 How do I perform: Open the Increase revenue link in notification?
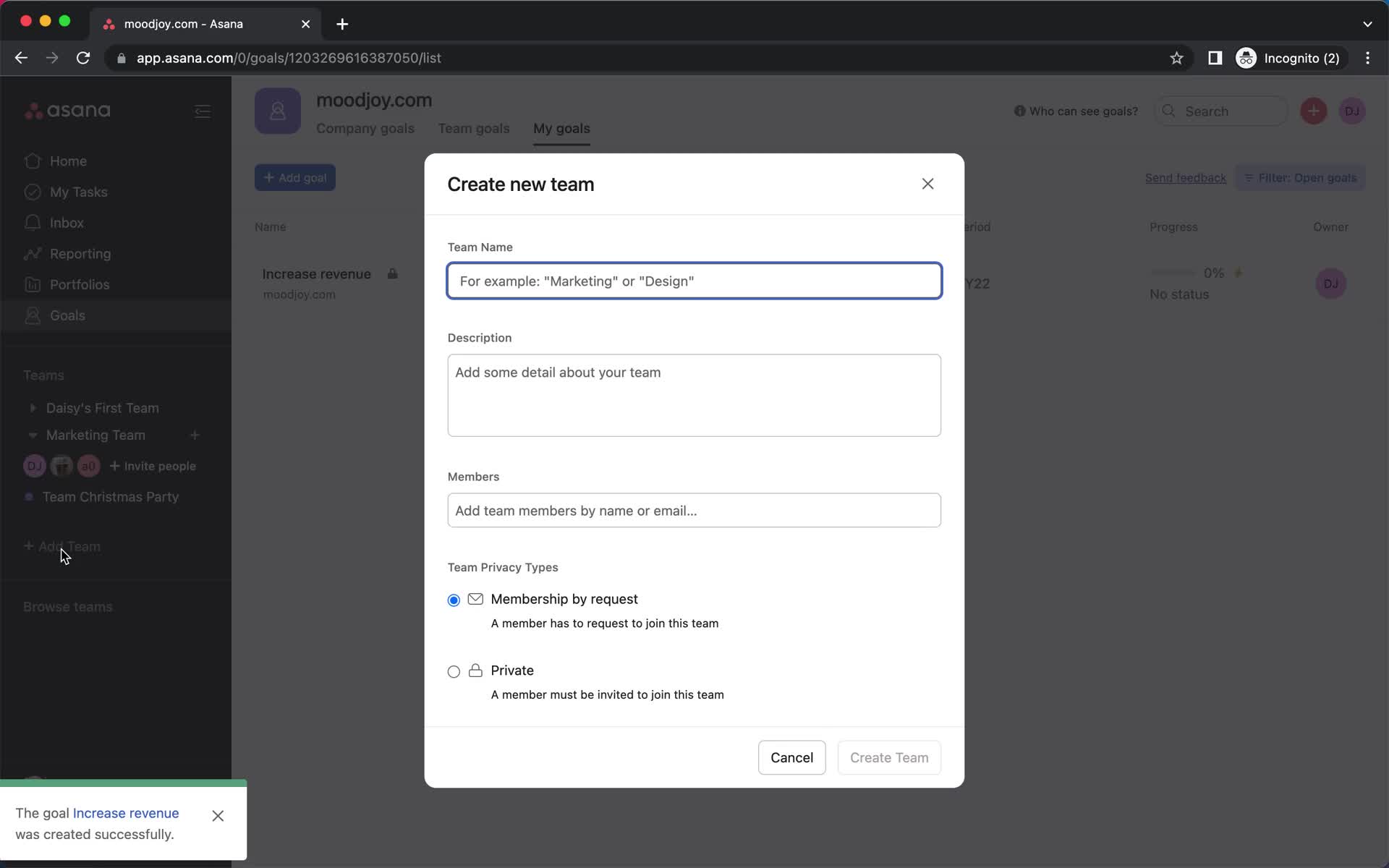tap(126, 813)
